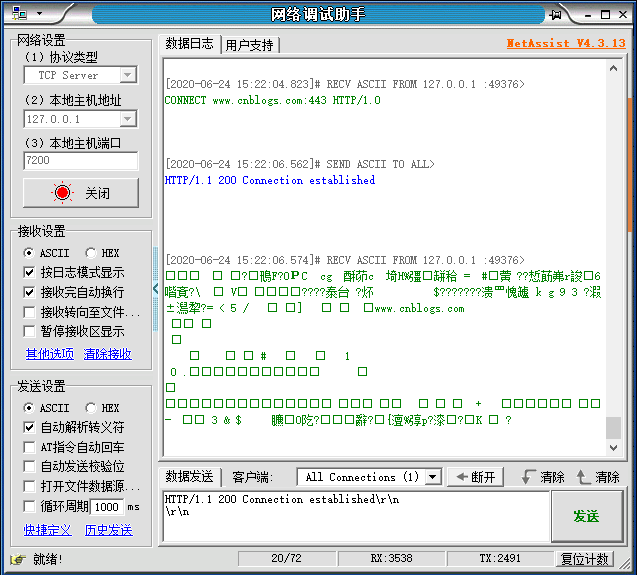637x575 pixels.
Task: Click the log line CONNECT www.cnblogs.com:443
Action: click(273, 100)
